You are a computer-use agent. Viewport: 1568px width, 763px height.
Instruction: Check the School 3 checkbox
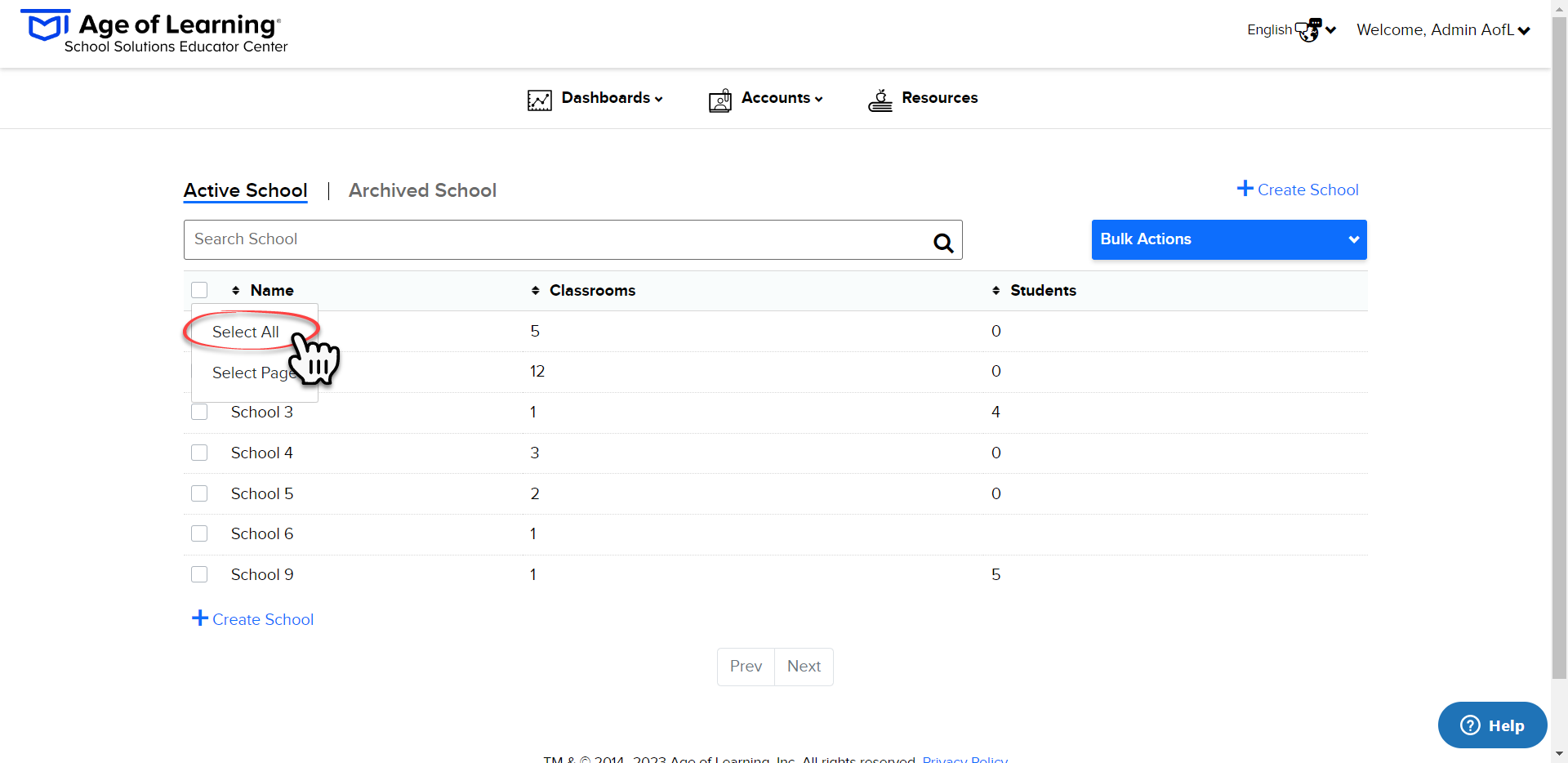pos(199,412)
